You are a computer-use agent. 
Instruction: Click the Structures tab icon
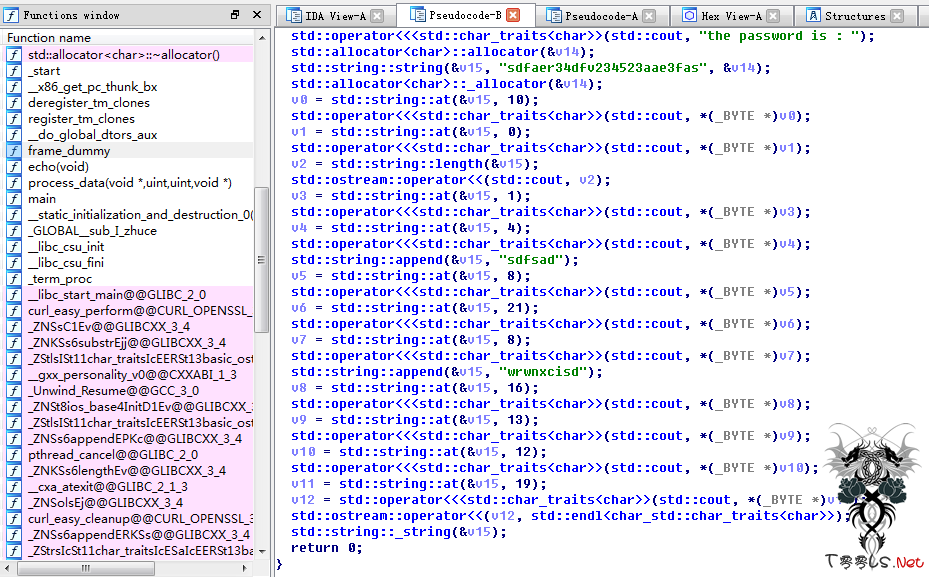813,16
